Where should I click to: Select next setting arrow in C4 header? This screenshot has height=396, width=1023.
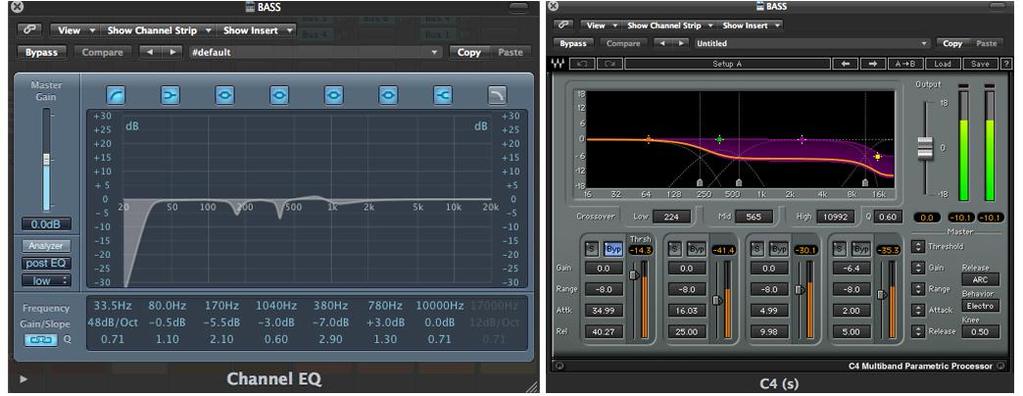point(681,43)
